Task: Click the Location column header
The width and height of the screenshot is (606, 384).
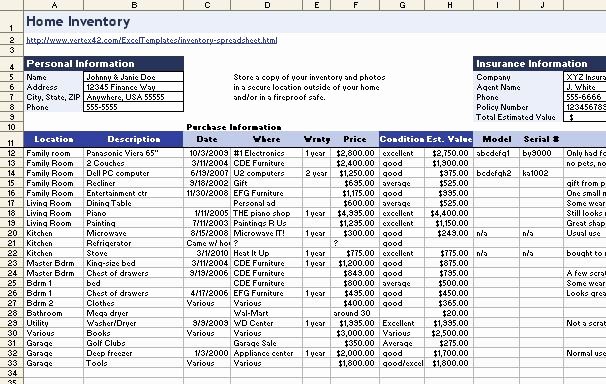Action: (x=54, y=139)
